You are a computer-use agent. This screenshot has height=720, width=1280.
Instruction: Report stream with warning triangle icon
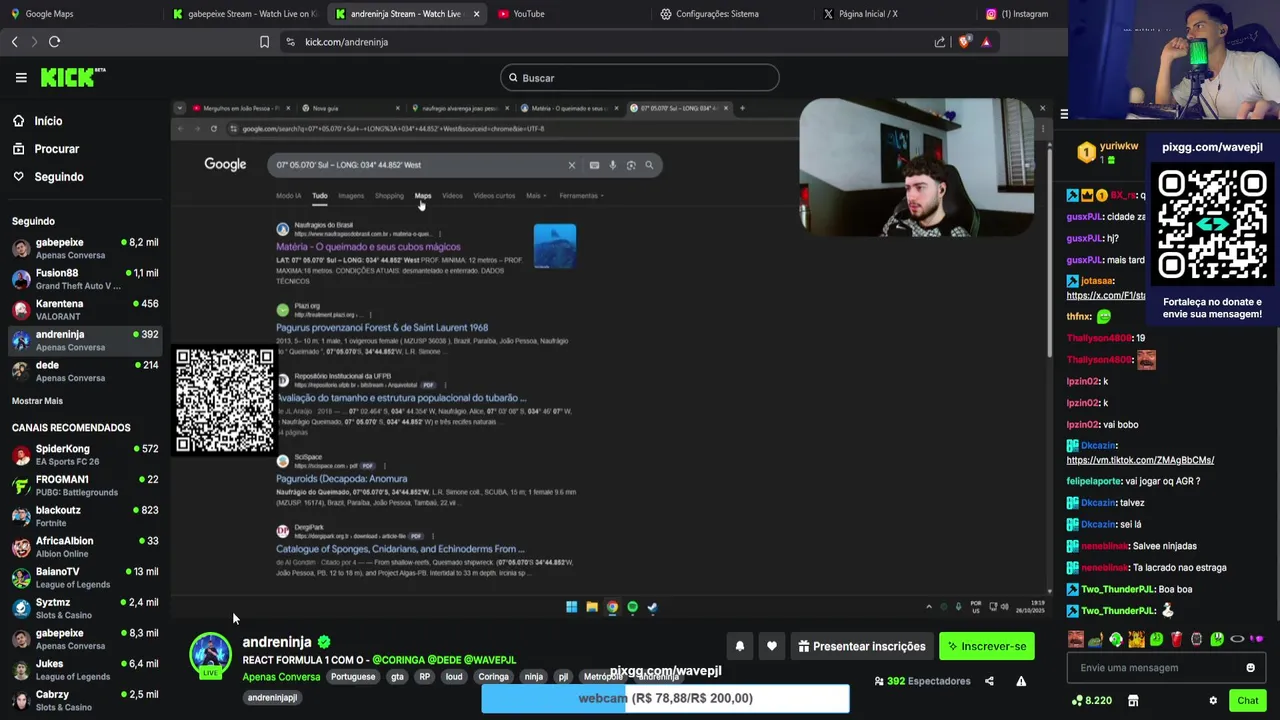1021,681
